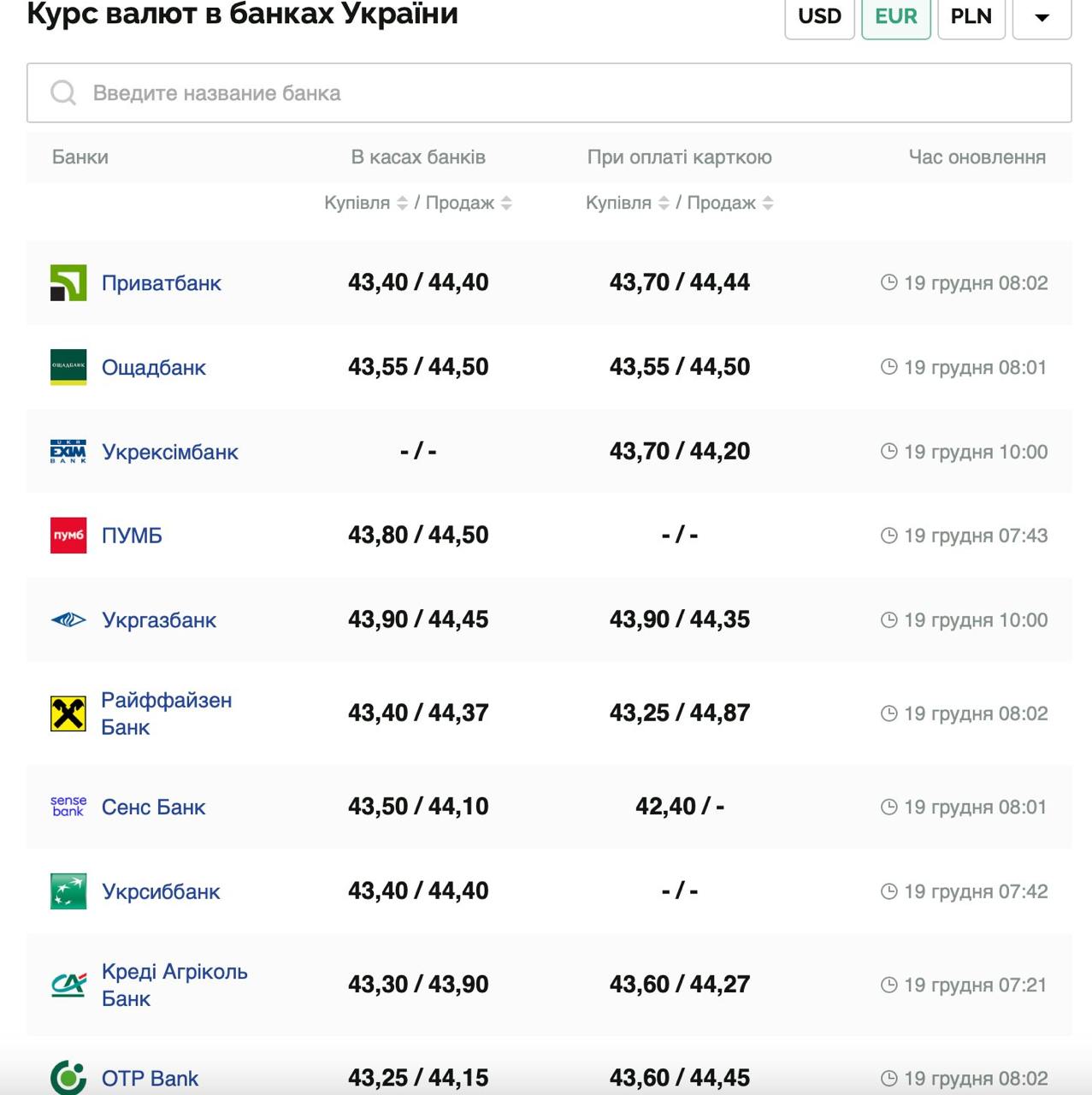
Task: Click the PrivatBank logo icon
Action: click(68, 283)
